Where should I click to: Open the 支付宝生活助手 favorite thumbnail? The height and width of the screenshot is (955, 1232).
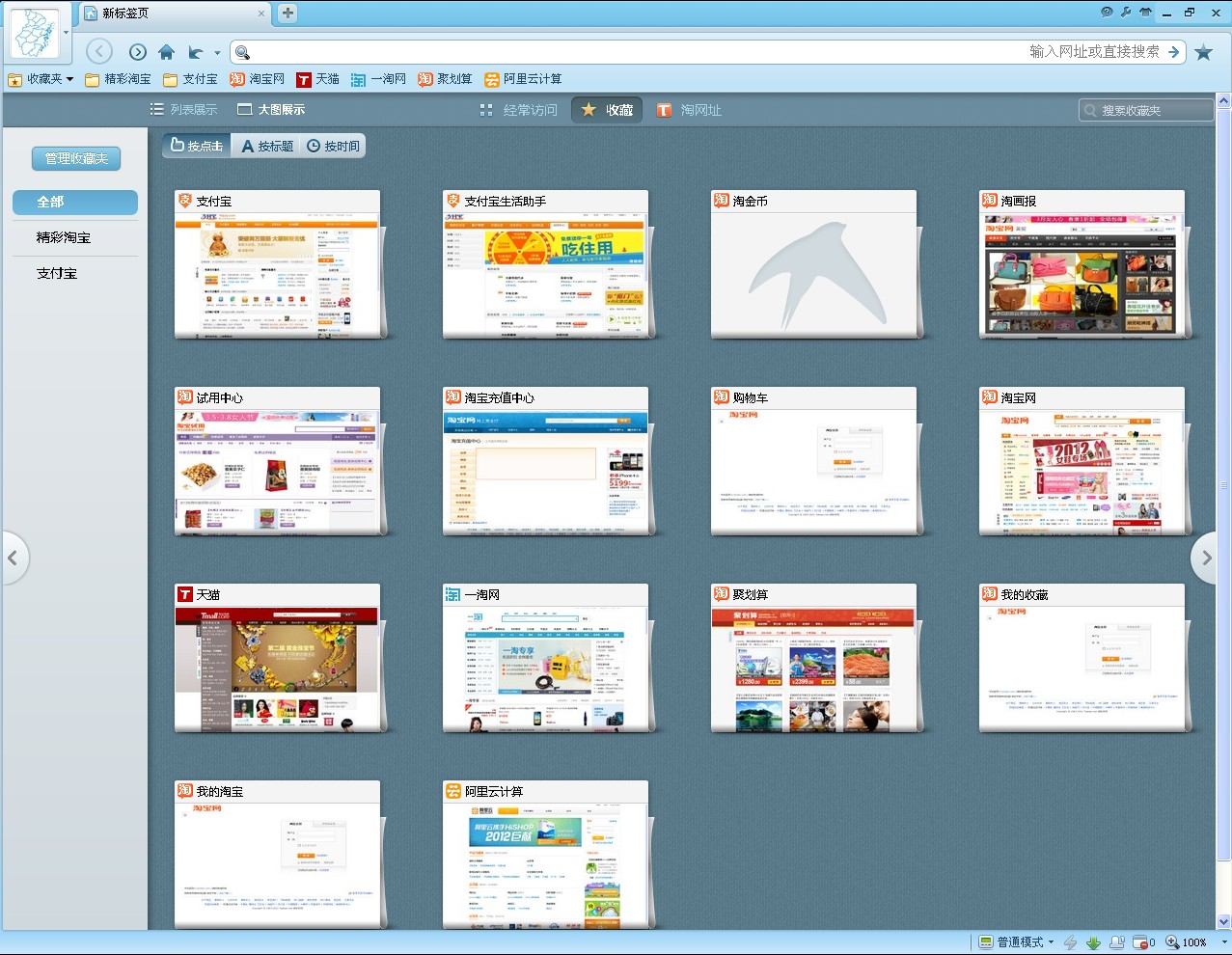click(x=546, y=264)
